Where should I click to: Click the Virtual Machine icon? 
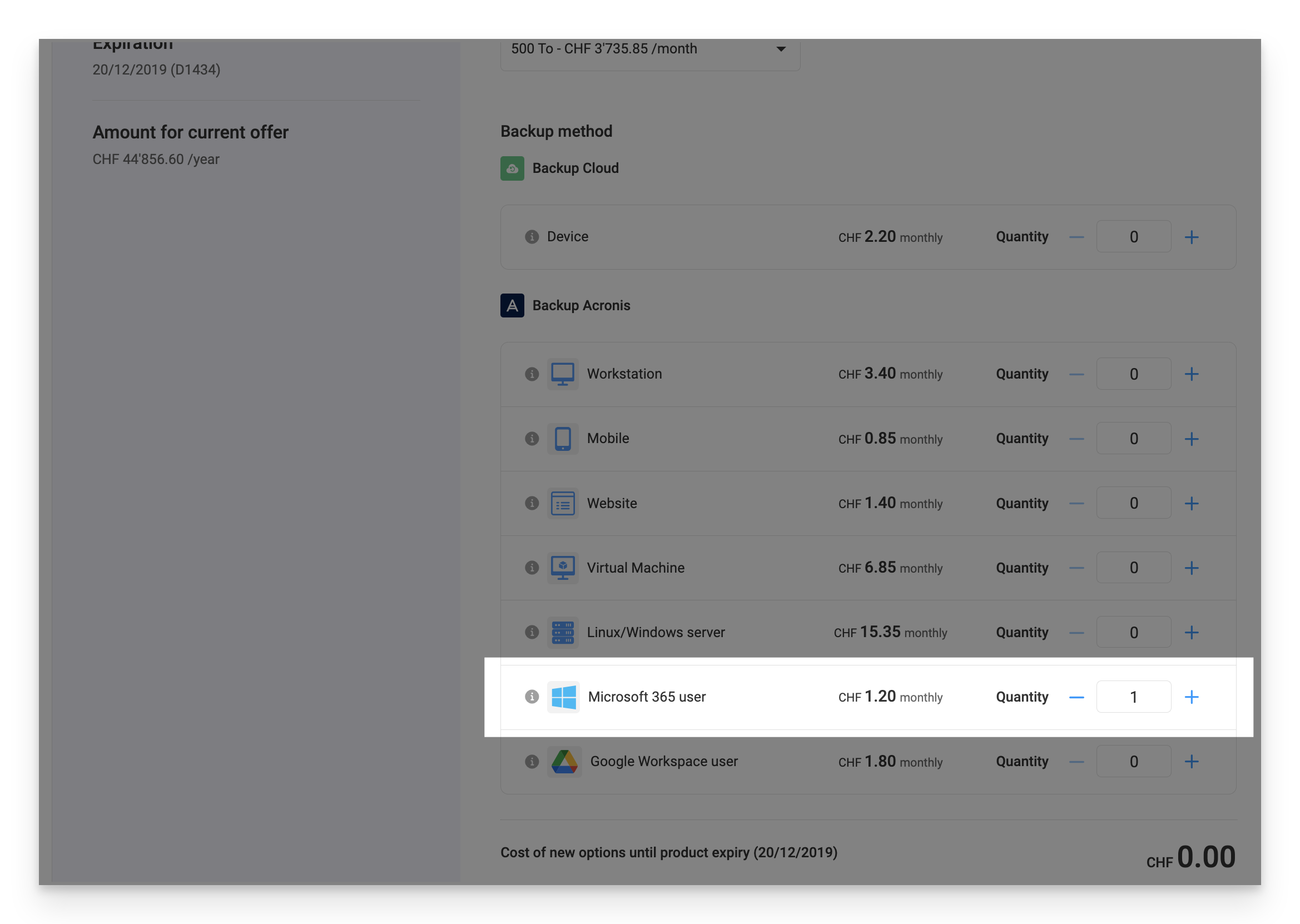pos(563,568)
